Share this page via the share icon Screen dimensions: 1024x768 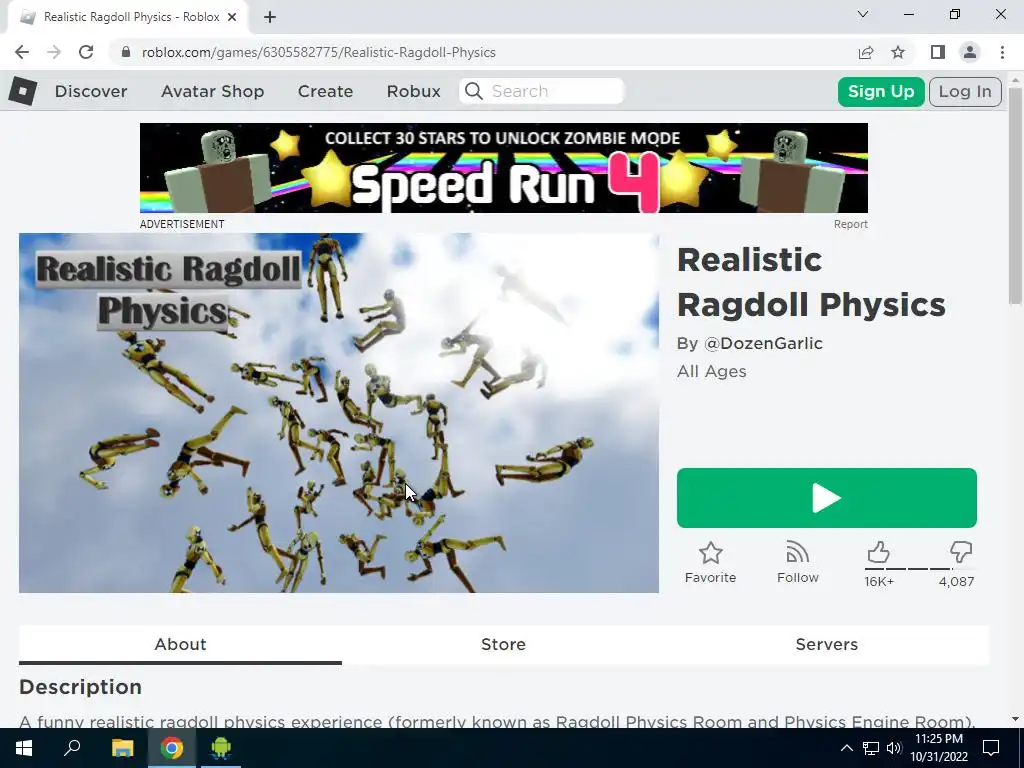866,52
